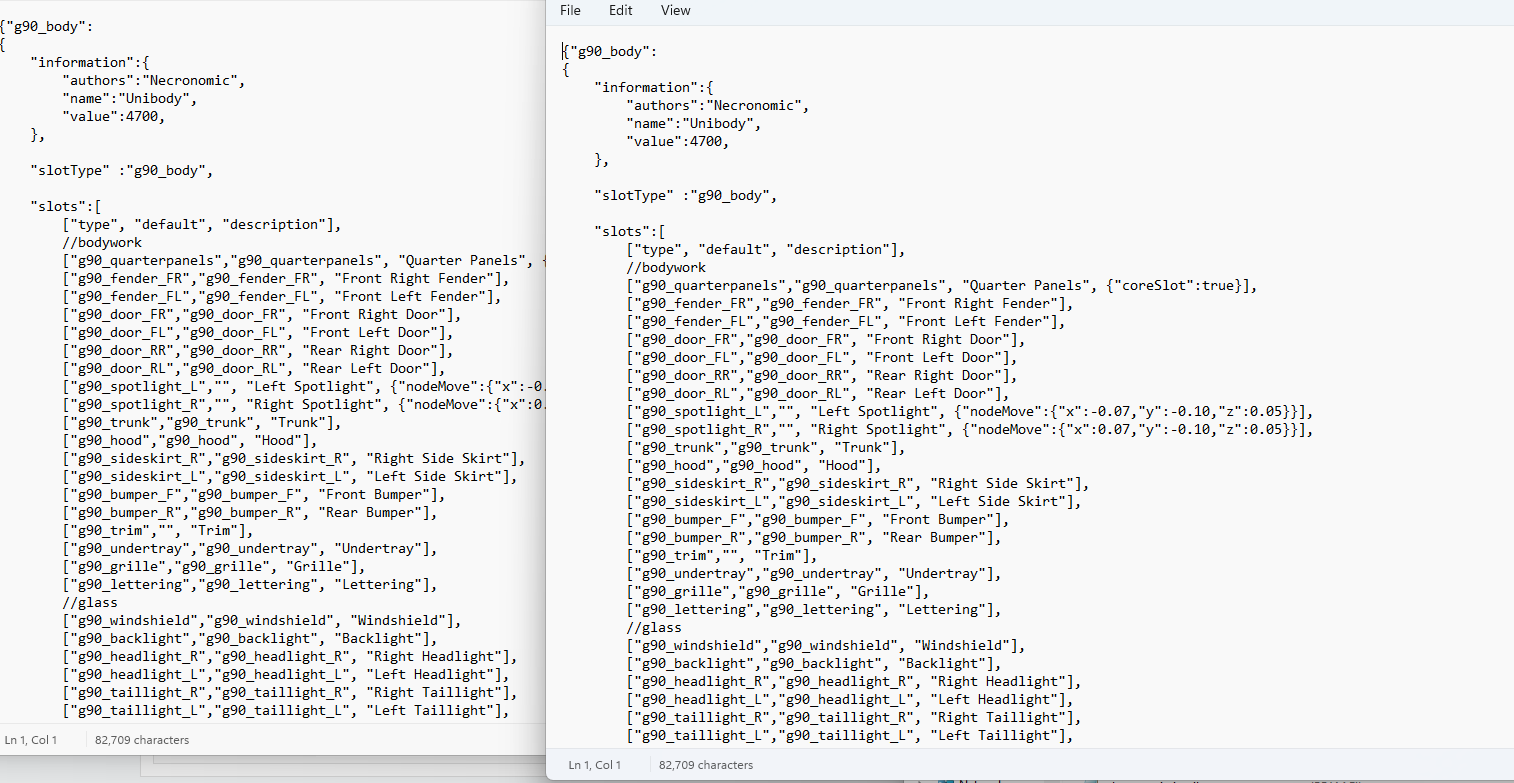Click Front Left Fender line in front window
The image size is (1514, 783).
[847, 321]
